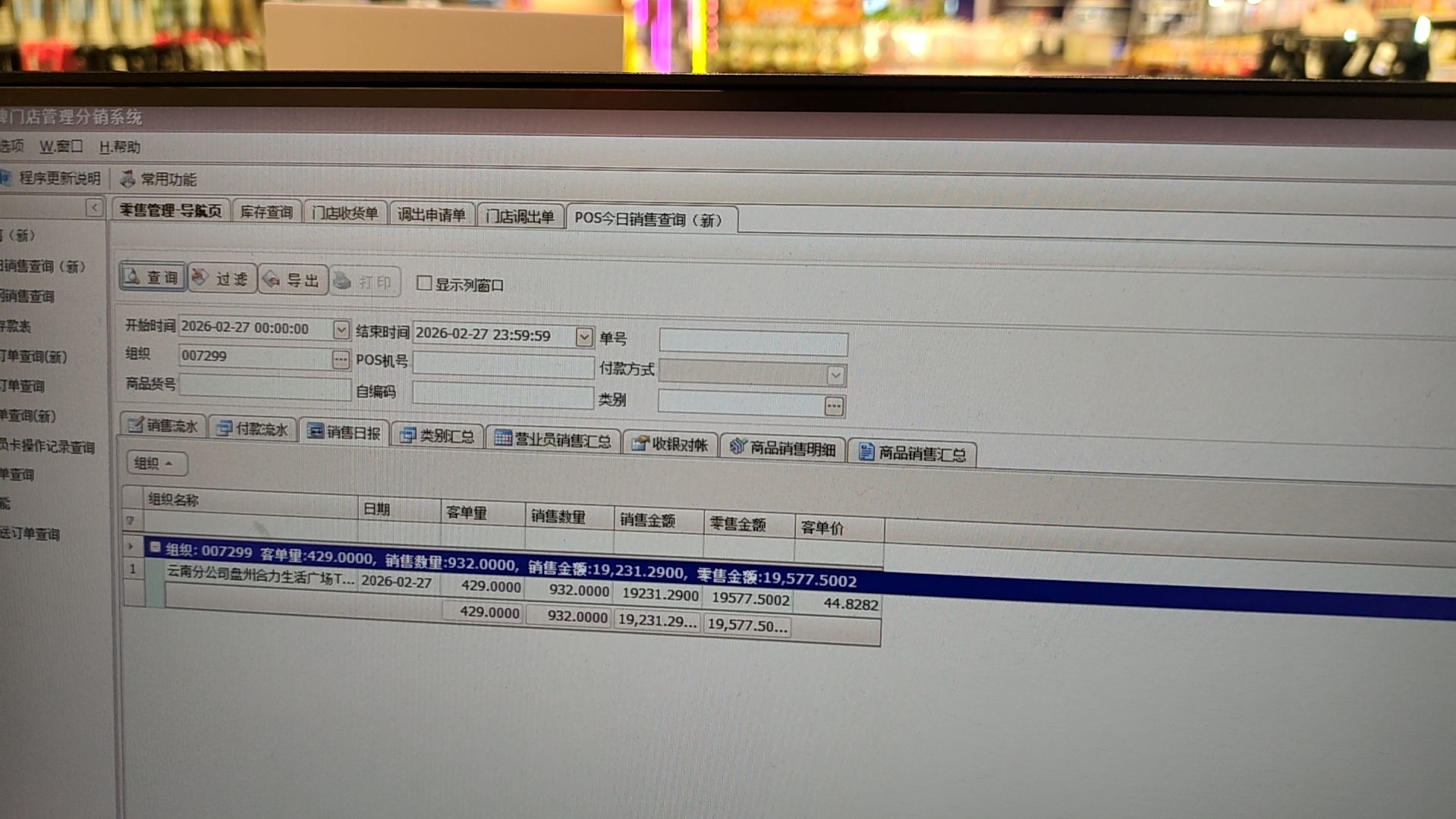Click the 打印 print toolbar button
Image resolution: width=1456 pixels, height=819 pixels.
coord(365,282)
